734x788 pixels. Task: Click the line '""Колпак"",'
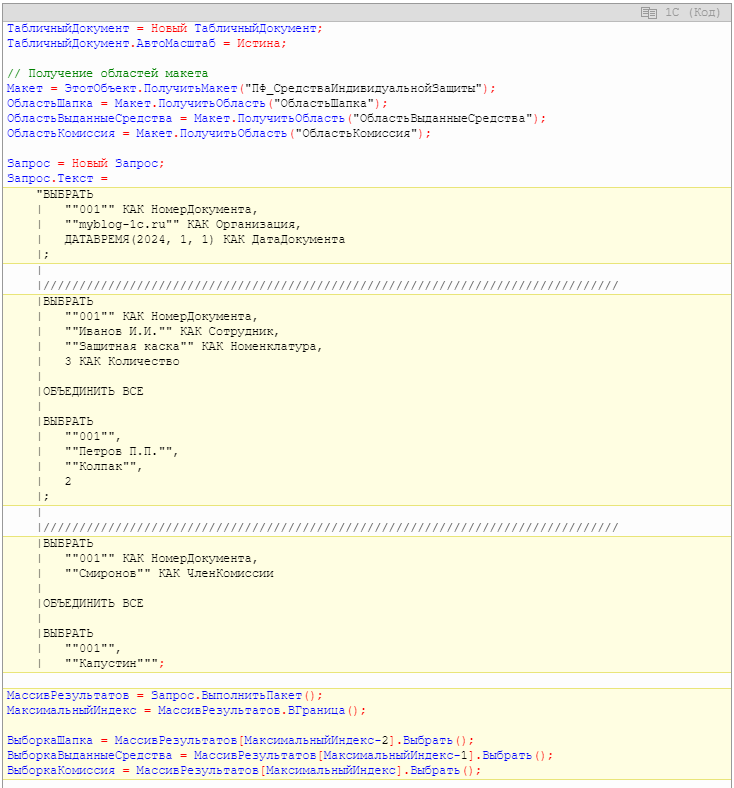(x=103, y=467)
